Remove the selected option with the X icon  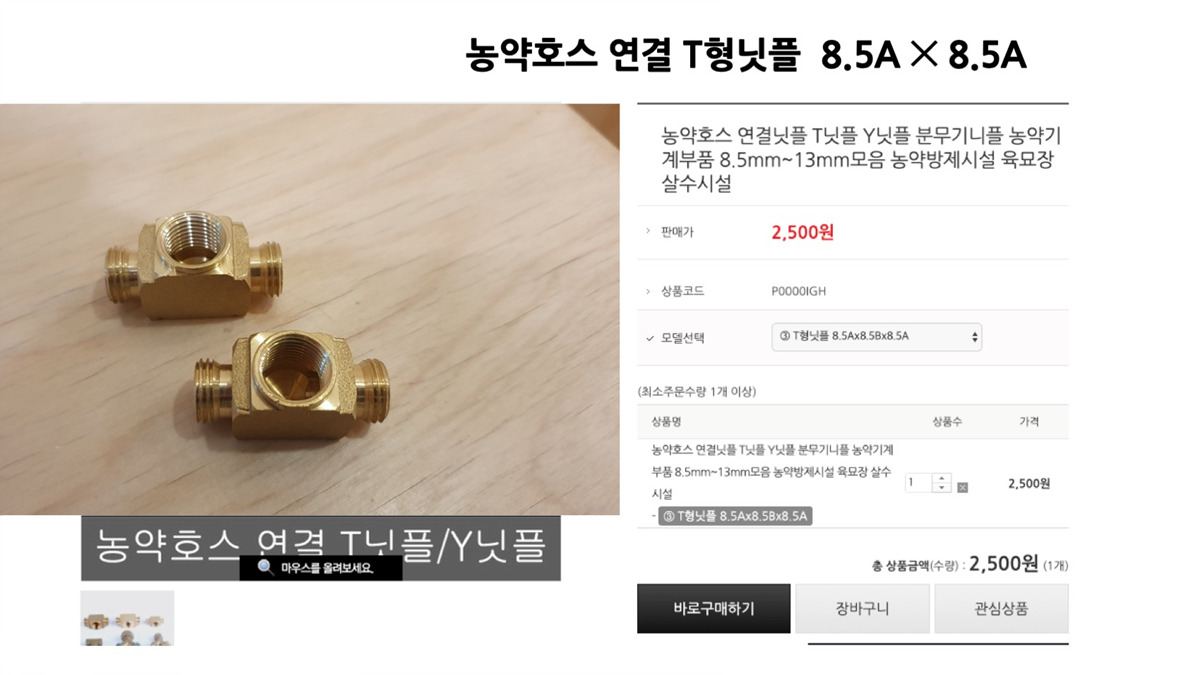coord(962,487)
